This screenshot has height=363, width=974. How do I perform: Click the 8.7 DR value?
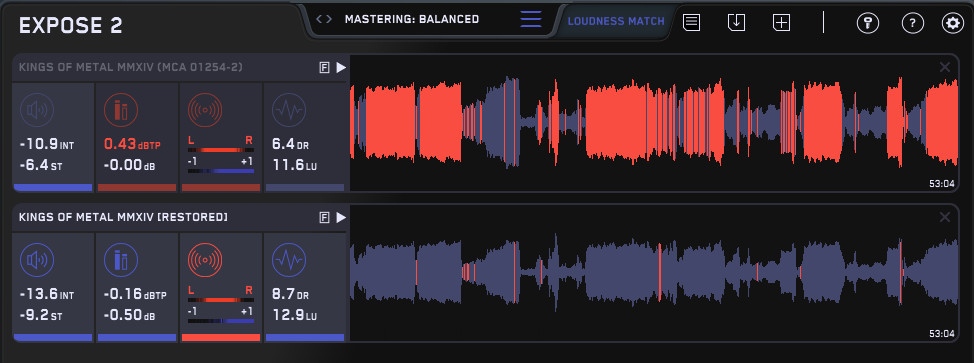pyautogui.click(x=290, y=295)
